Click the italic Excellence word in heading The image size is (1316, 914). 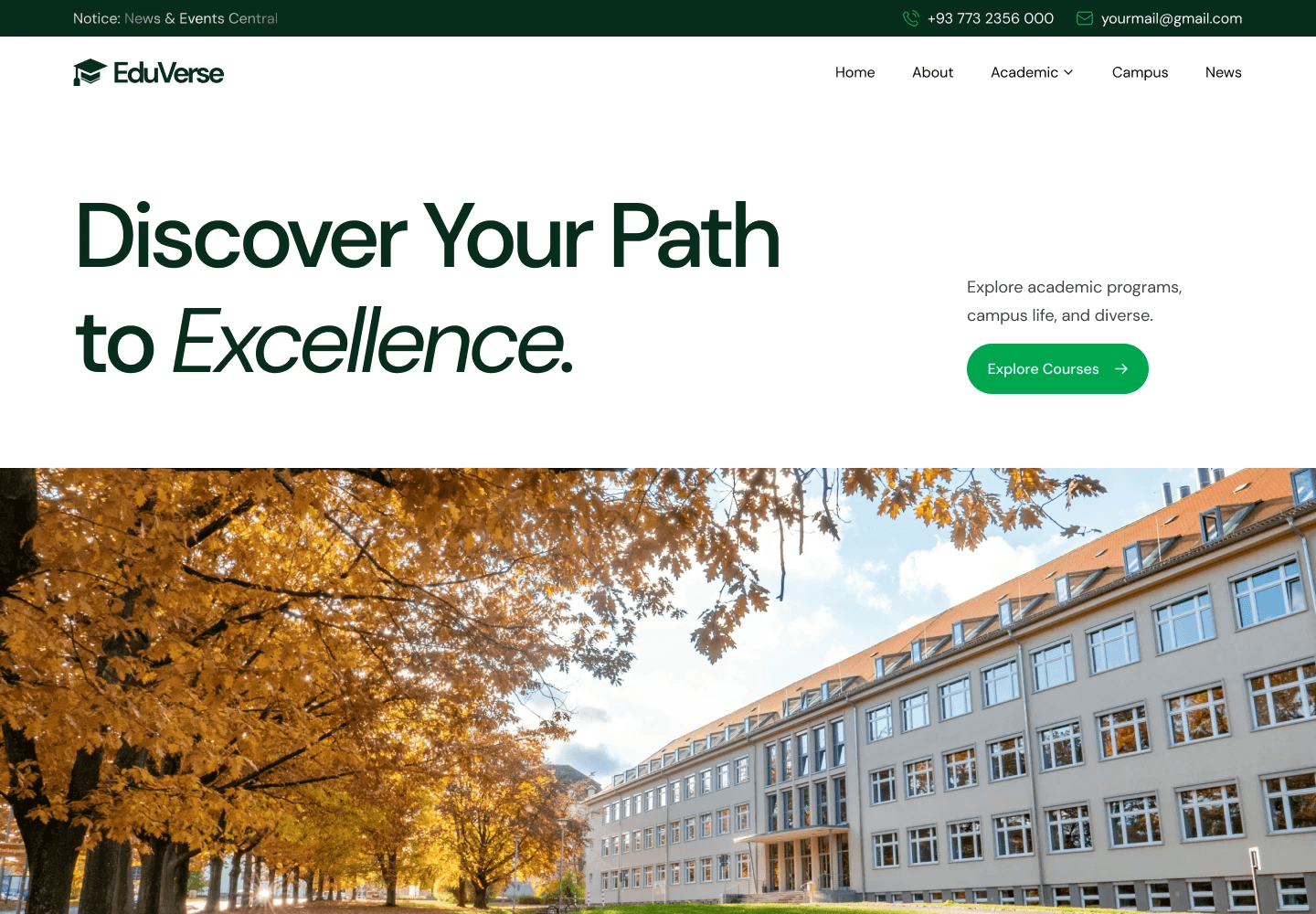tap(373, 342)
